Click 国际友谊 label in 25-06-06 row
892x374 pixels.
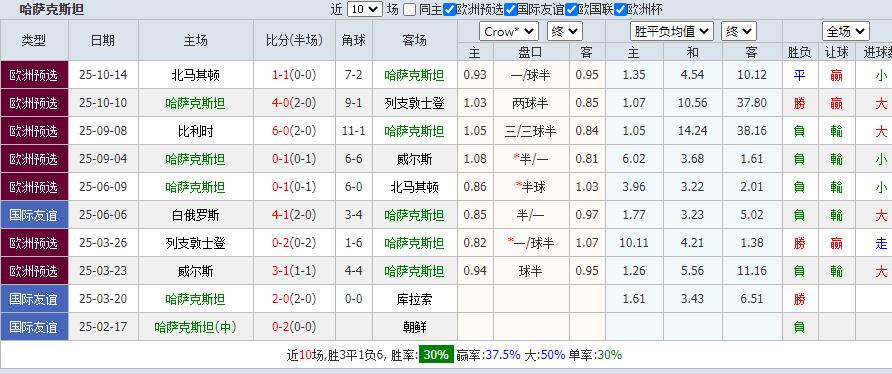point(34,215)
